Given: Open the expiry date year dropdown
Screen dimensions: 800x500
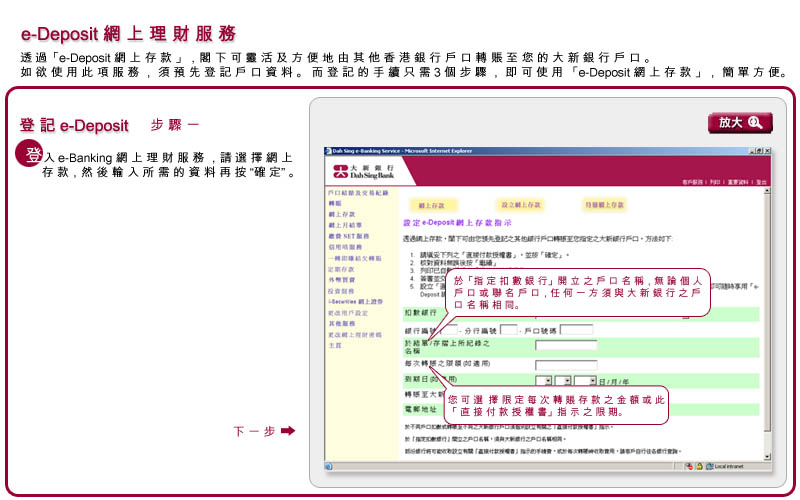Looking at the screenshot, I should point(585,381).
